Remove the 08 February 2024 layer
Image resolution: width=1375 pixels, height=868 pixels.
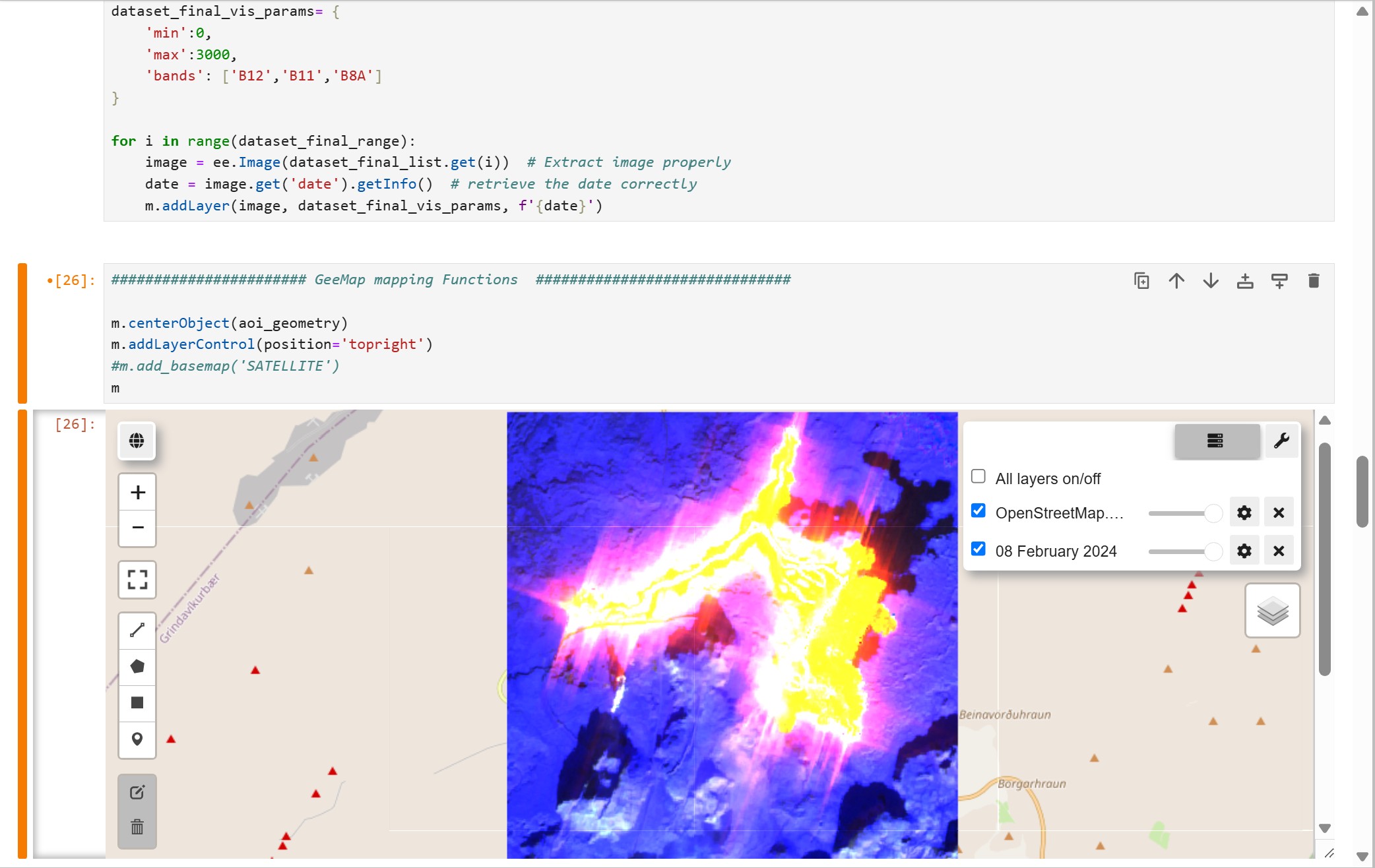click(1279, 551)
